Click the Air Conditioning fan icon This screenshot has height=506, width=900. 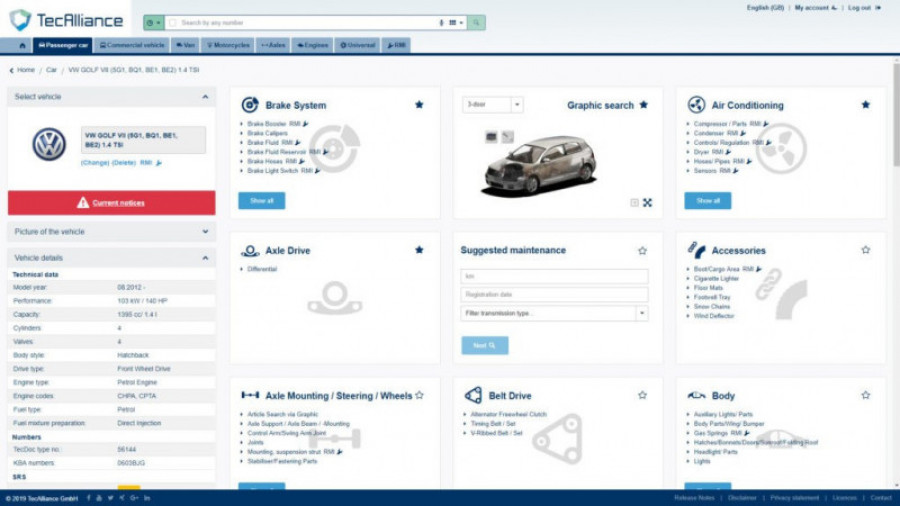point(696,105)
